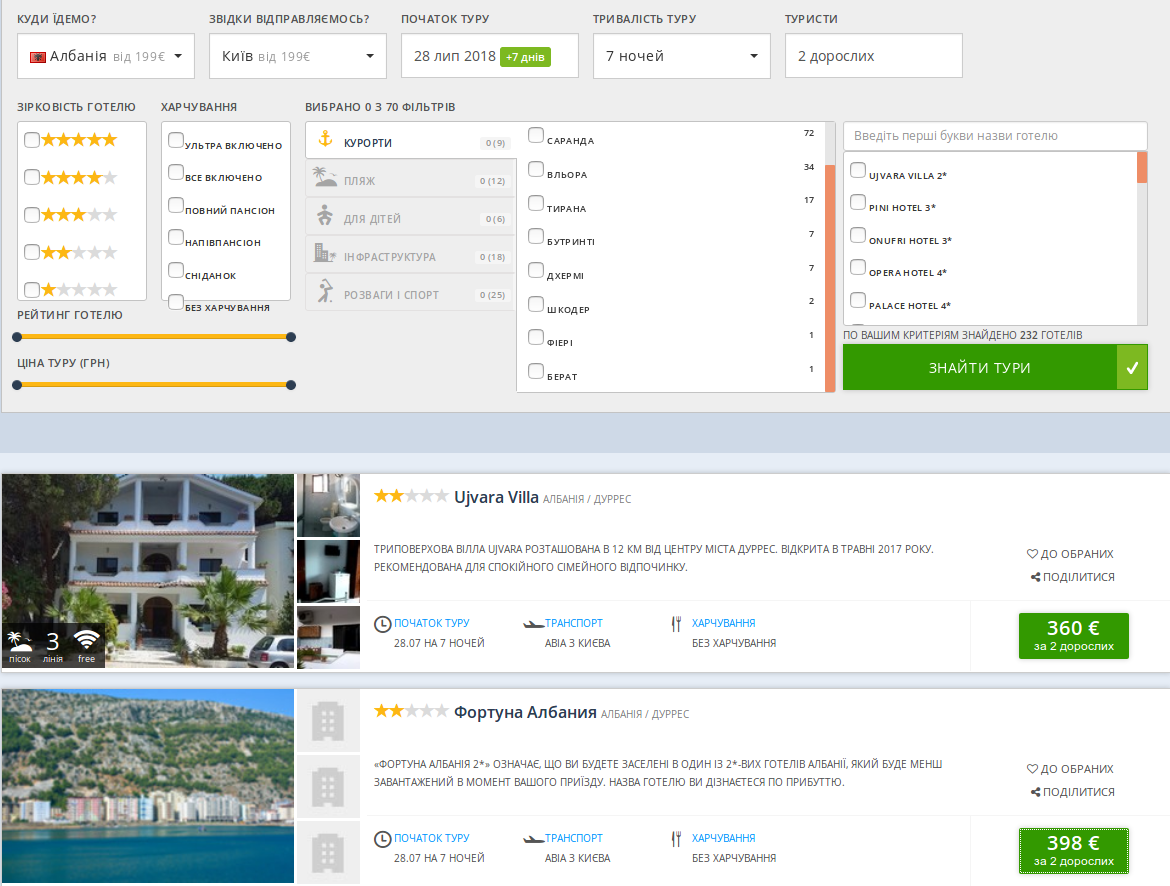Click heart icon to favorite Ujvara Villa
This screenshot has width=1170, height=886.
pyautogui.click(x=1033, y=554)
